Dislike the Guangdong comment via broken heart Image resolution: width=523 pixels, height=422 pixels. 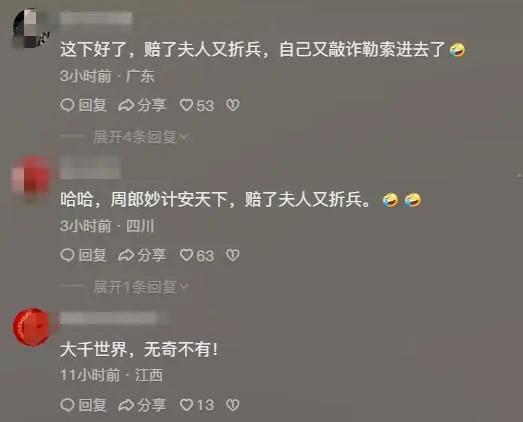click(233, 105)
